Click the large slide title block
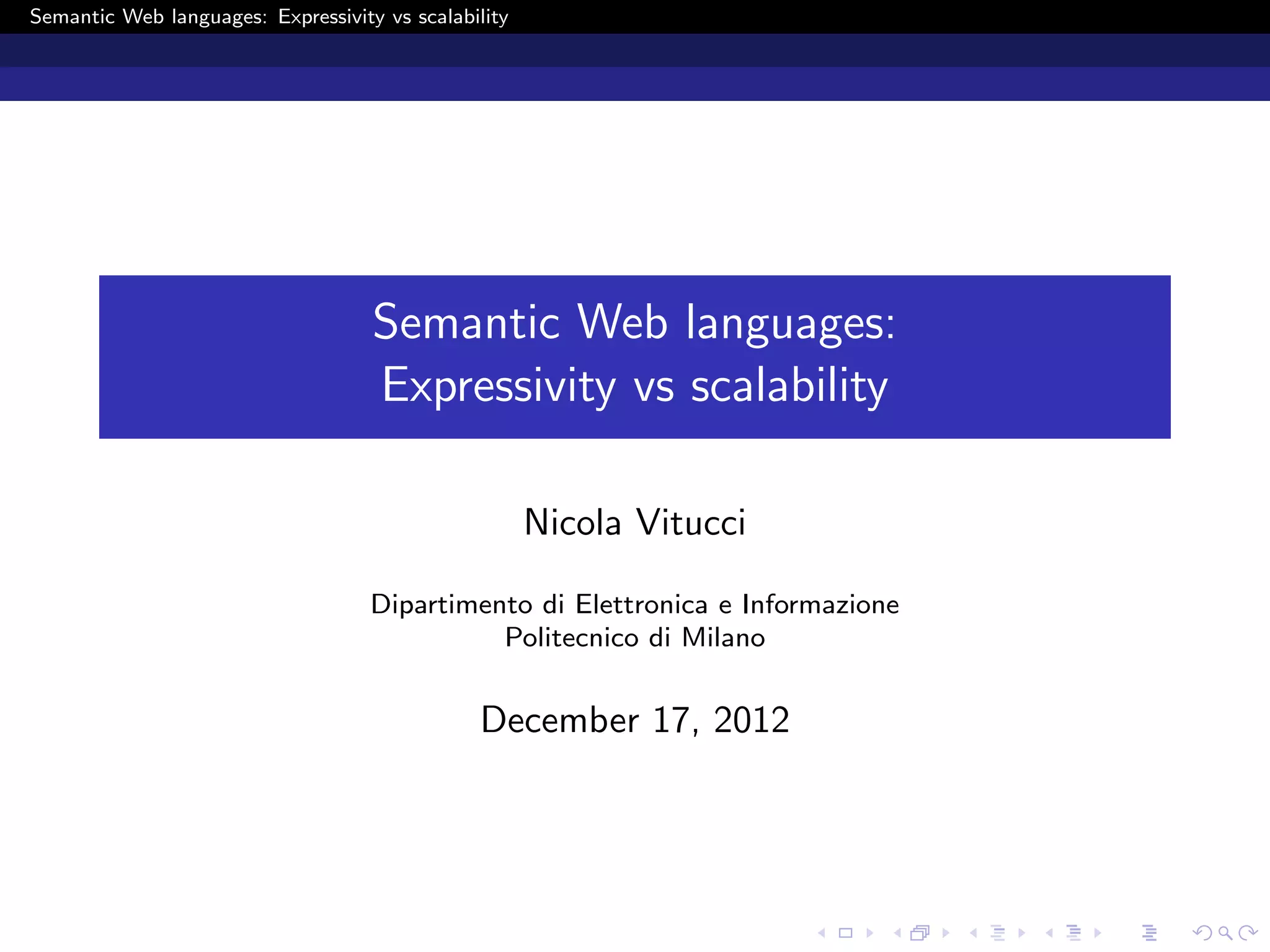The width and height of the screenshot is (1270, 952). pos(635,357)
